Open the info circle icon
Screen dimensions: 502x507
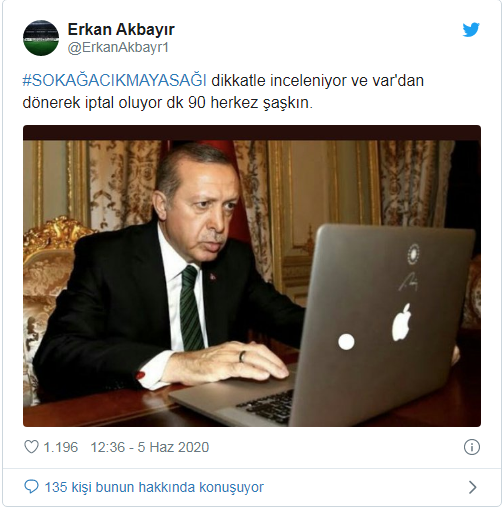point(472,447)
